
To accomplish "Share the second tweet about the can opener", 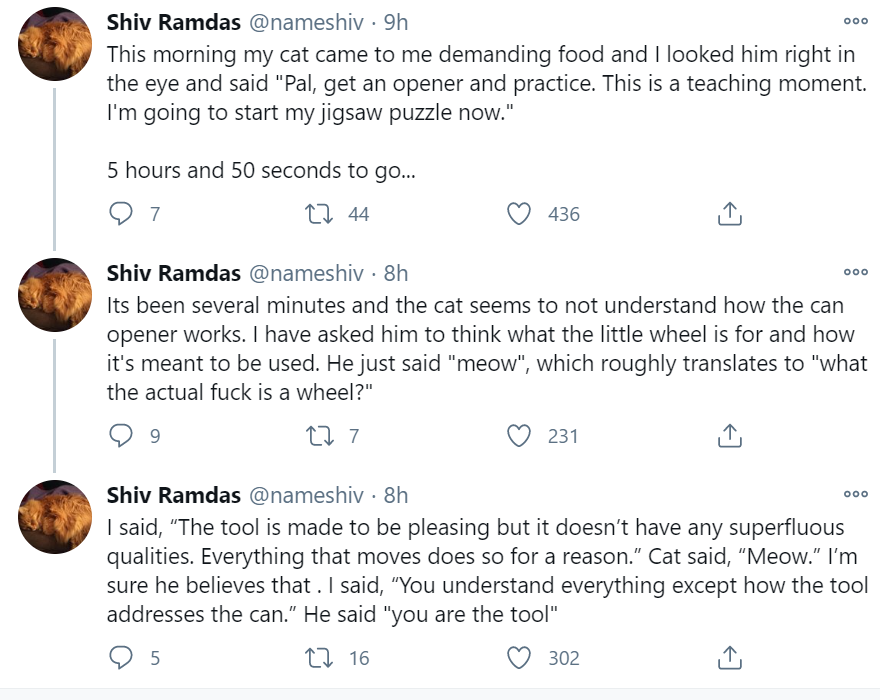I will (730, 436).
